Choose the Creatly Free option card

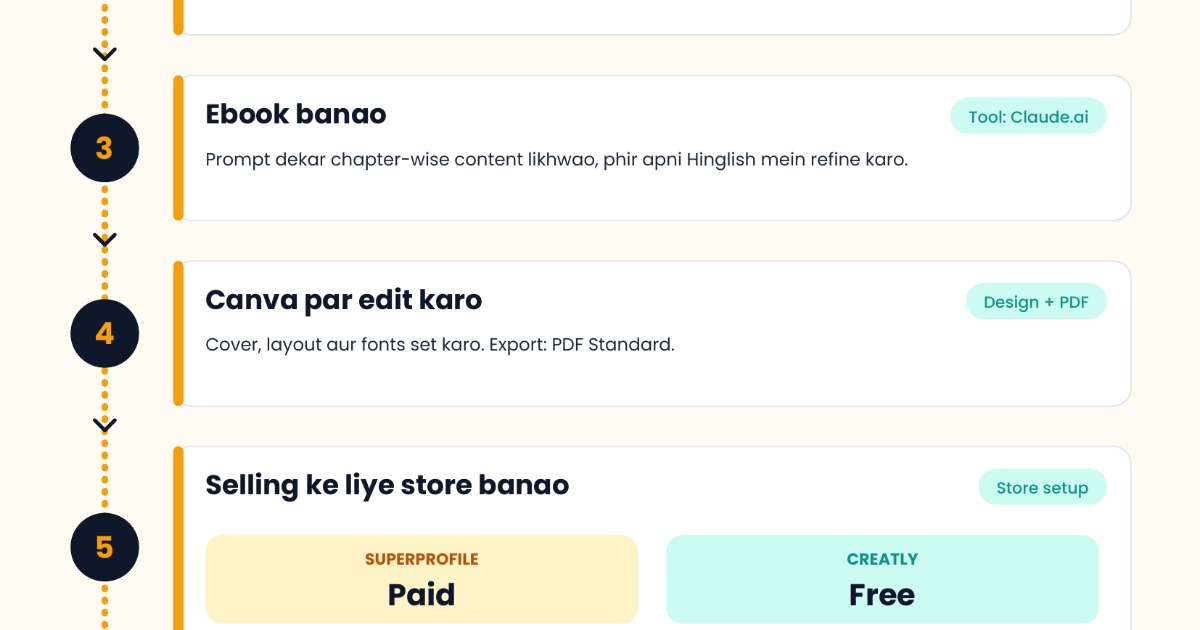tap(882, 579)
